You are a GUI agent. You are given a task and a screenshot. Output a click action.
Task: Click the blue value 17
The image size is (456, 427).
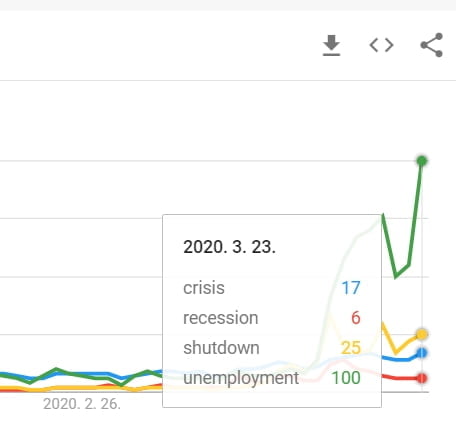[351, 288]
